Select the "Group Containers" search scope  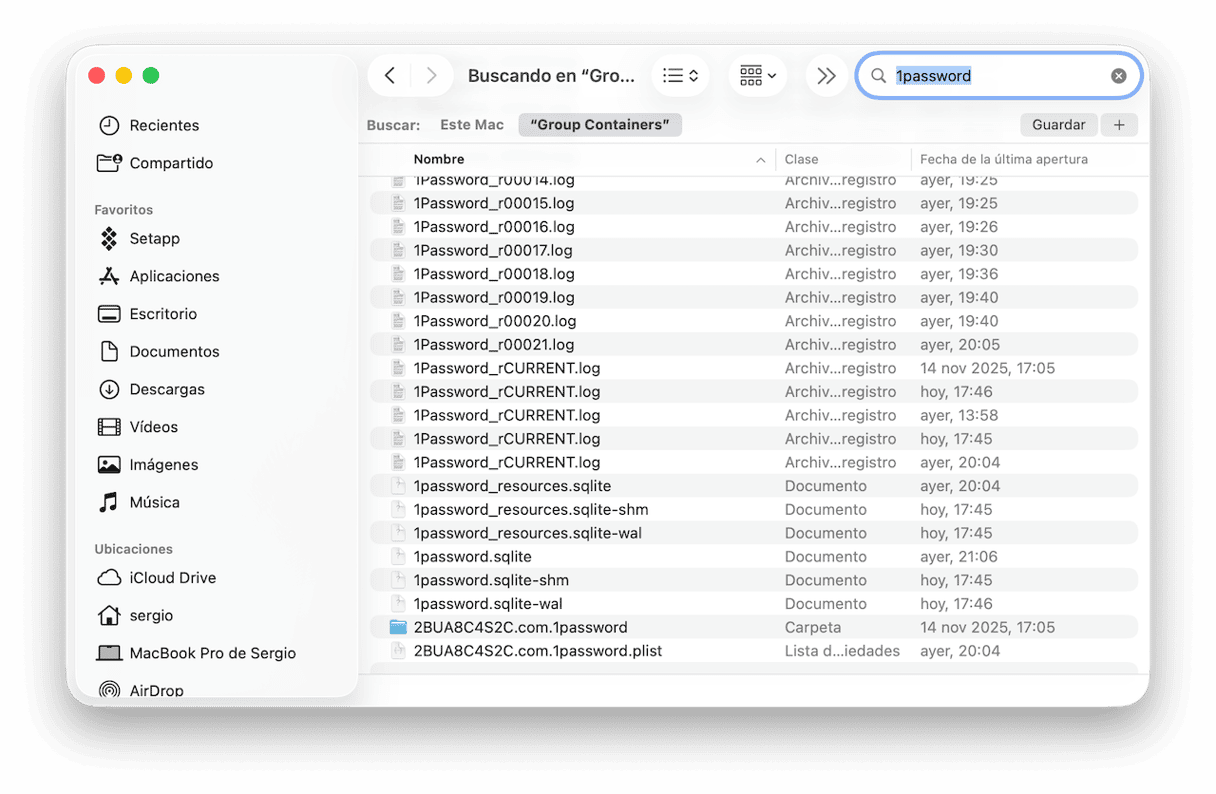click(x=600, y=125)
